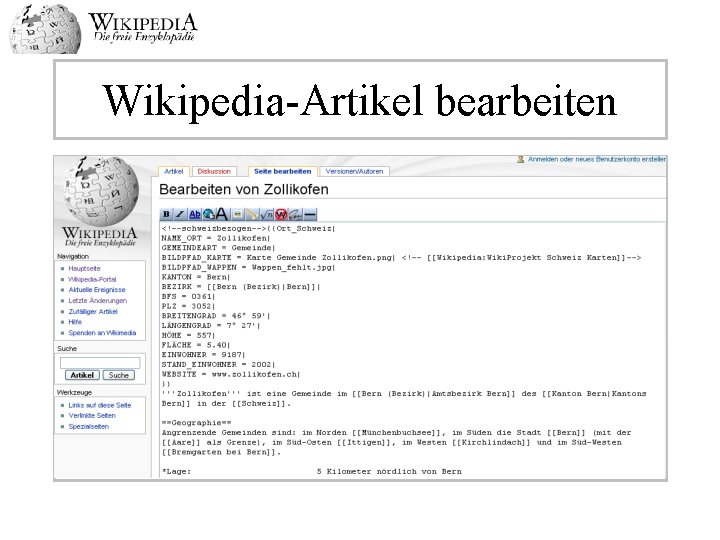Insert embedded image icon
Viewport: 720px width, 540px height.
click(x=238, y=214)
